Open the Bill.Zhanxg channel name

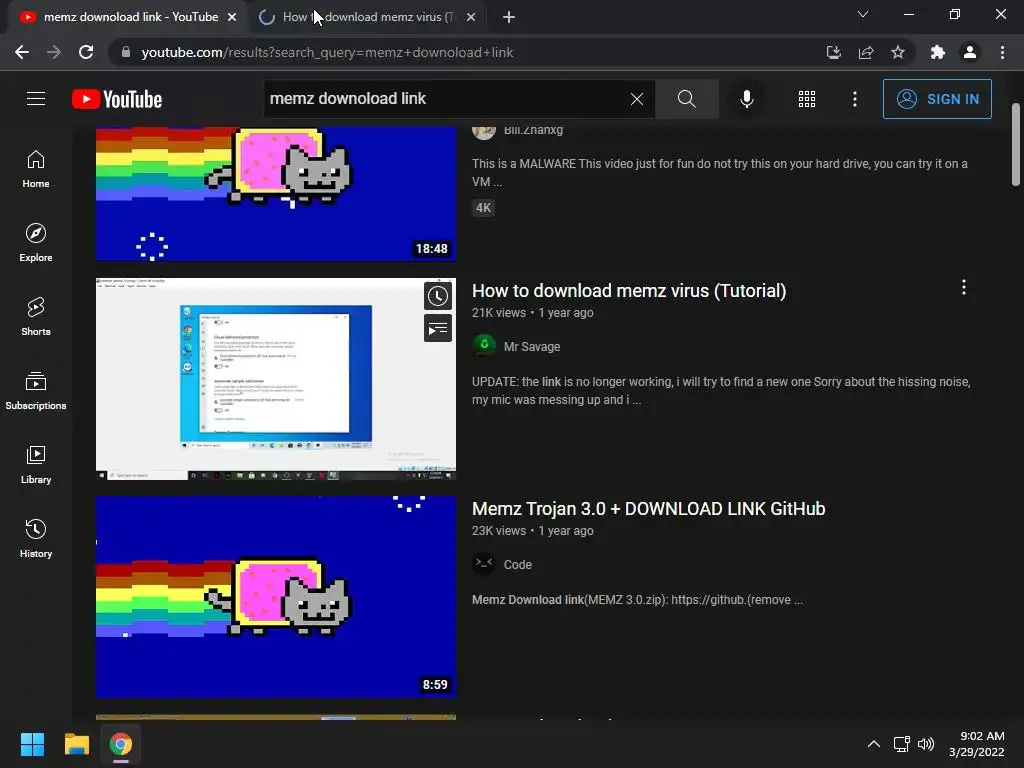click(533, 130)
